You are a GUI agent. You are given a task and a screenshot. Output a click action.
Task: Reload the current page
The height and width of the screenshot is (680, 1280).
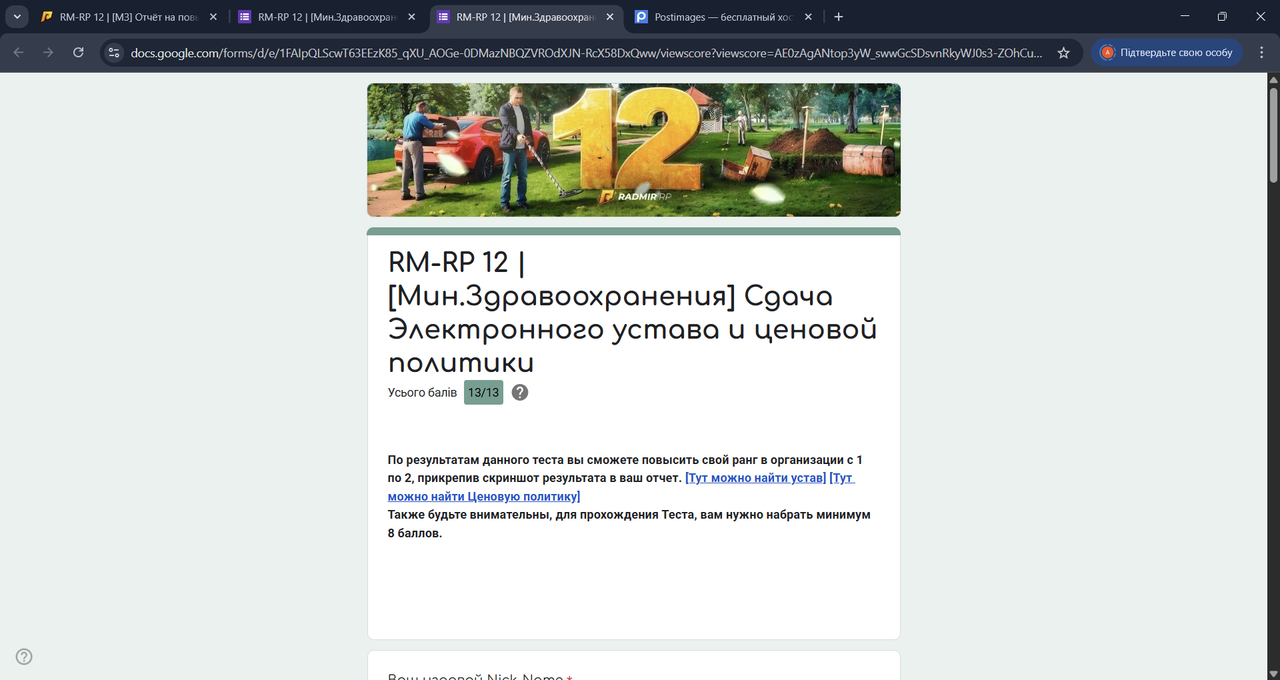point(78,52)
